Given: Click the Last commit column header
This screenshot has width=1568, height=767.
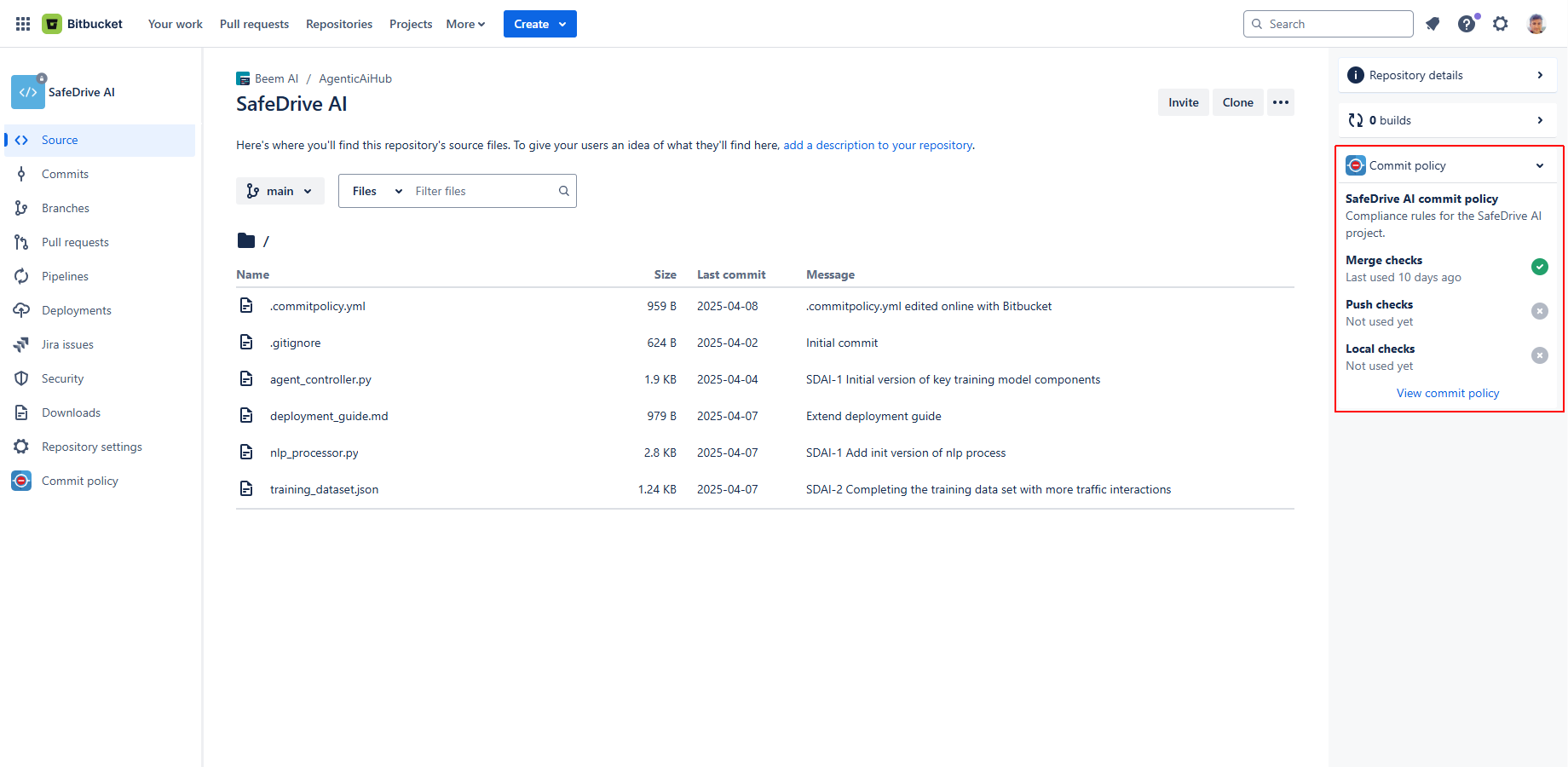Looking at the screenshot, I should coord(731,274).
